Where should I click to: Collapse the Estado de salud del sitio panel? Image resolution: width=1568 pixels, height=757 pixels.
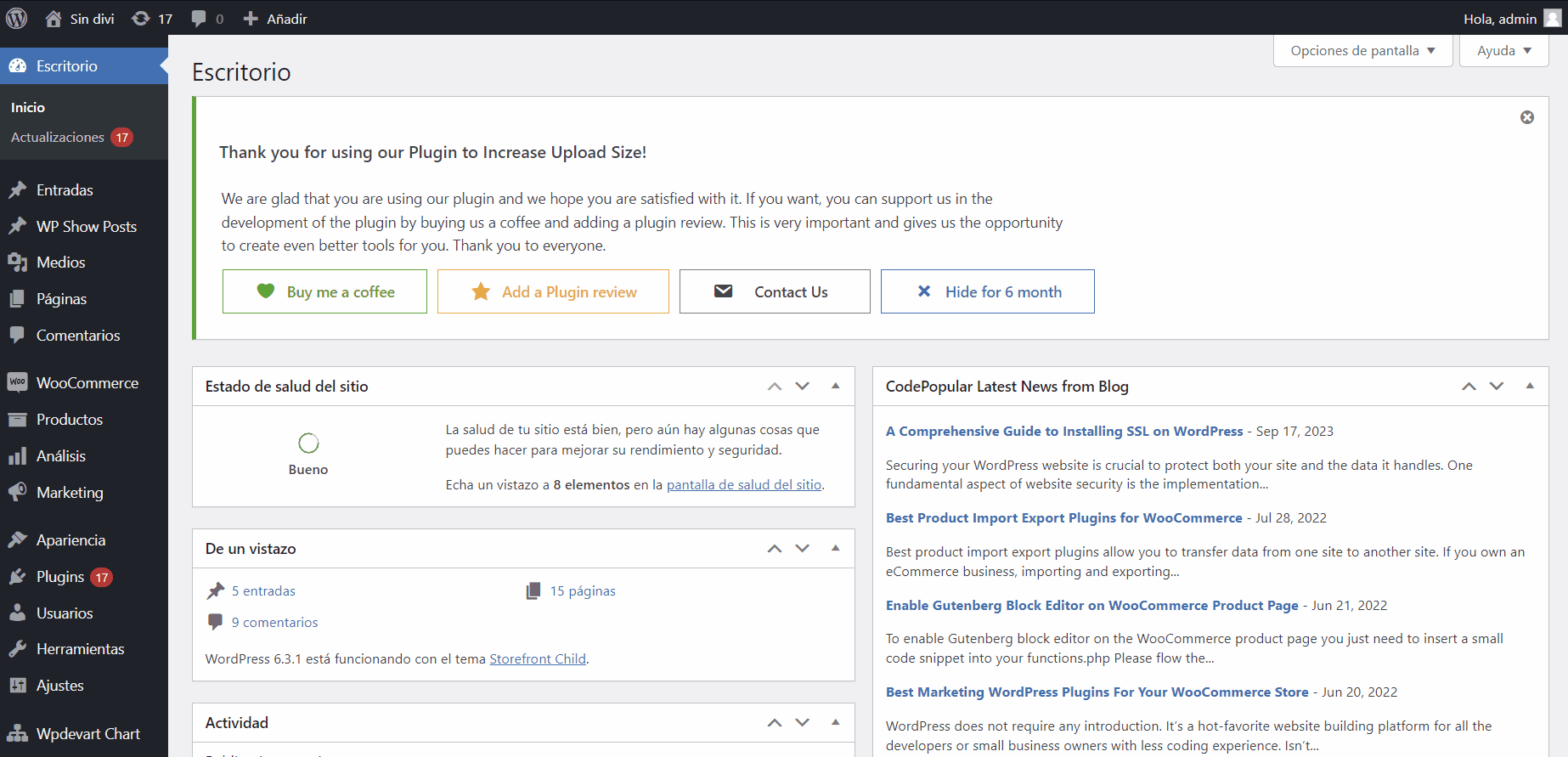(x=836, y=386)
